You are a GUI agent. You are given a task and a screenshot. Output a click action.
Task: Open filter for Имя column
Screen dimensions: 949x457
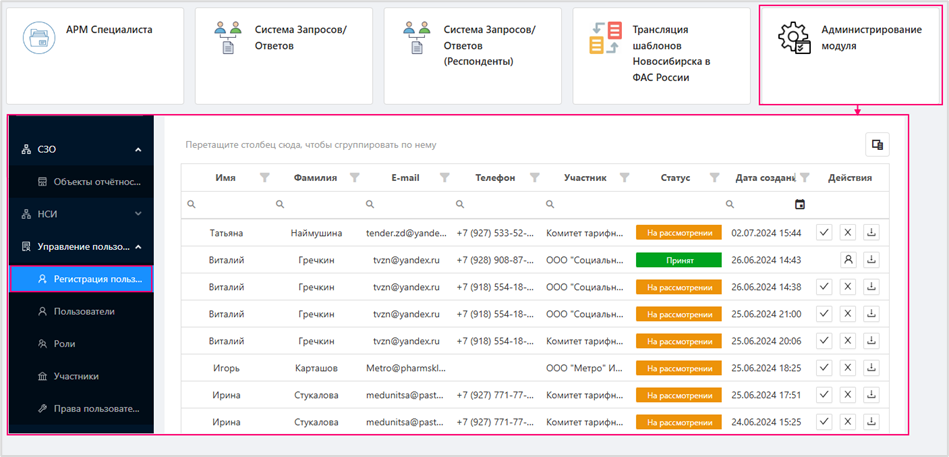(264, 177)
